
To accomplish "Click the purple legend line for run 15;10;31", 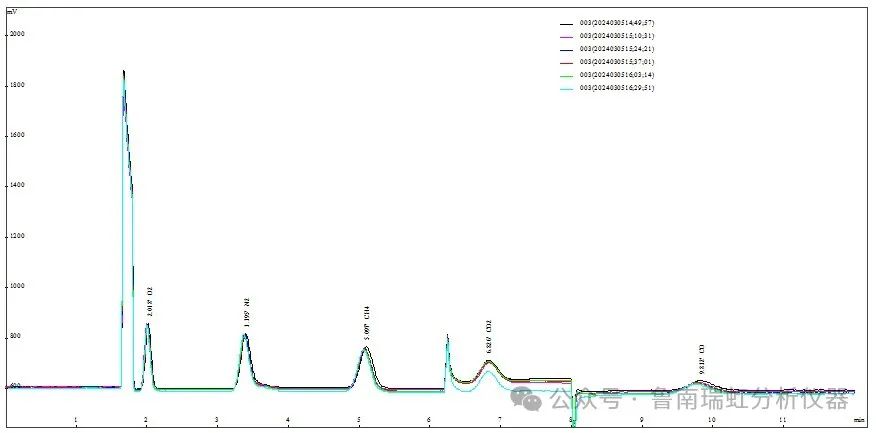I will coord(566,35).
